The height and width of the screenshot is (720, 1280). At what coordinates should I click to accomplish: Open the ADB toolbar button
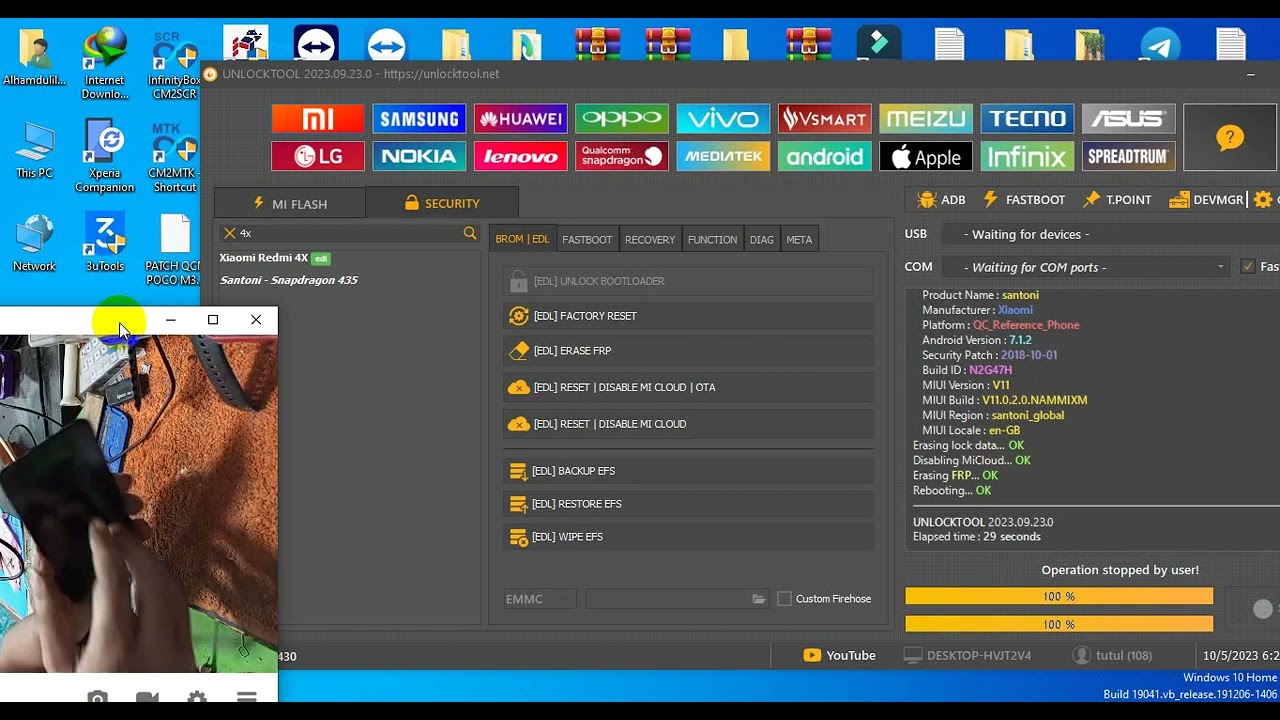click(941, 200)
